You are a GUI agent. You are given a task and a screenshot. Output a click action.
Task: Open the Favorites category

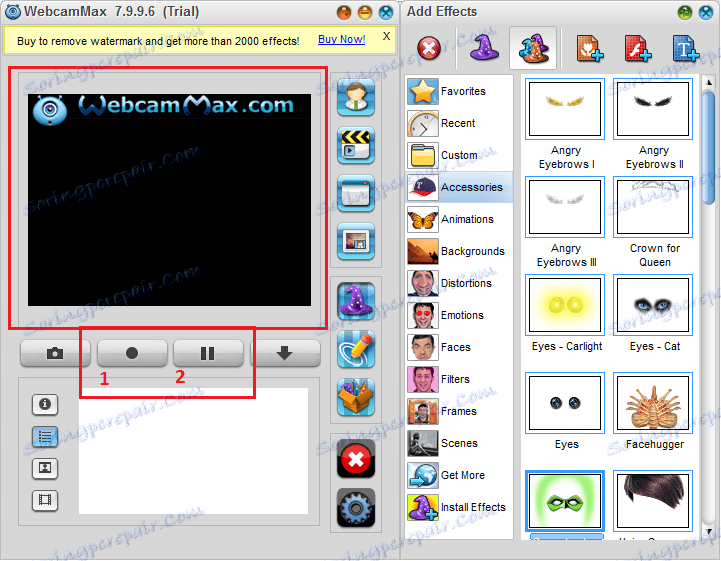tap(459, 91)
